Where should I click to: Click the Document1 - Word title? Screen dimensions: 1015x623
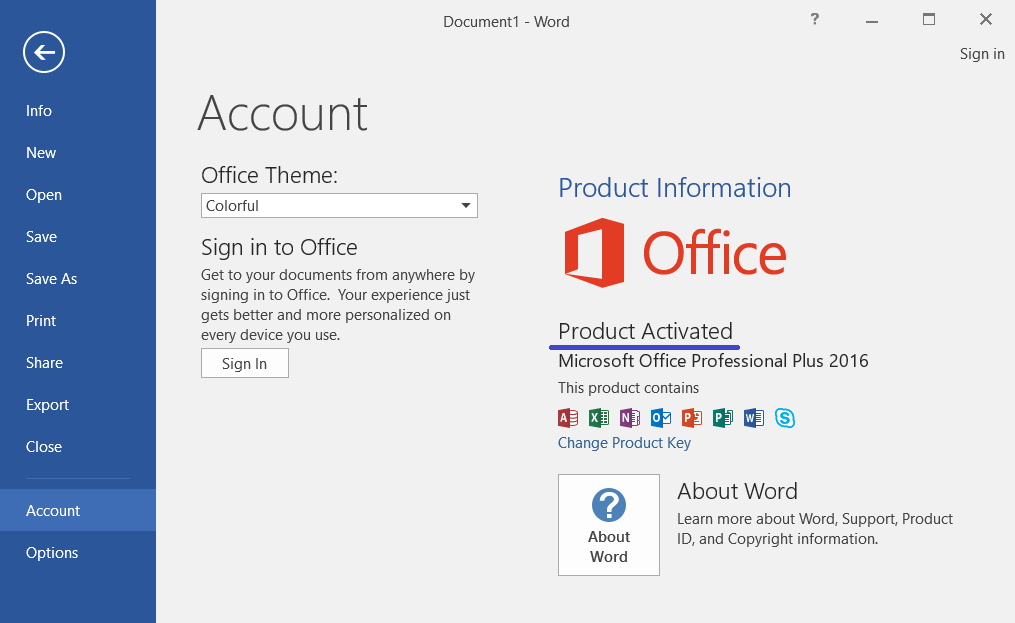pyautogui.click(x=506, y=21)
